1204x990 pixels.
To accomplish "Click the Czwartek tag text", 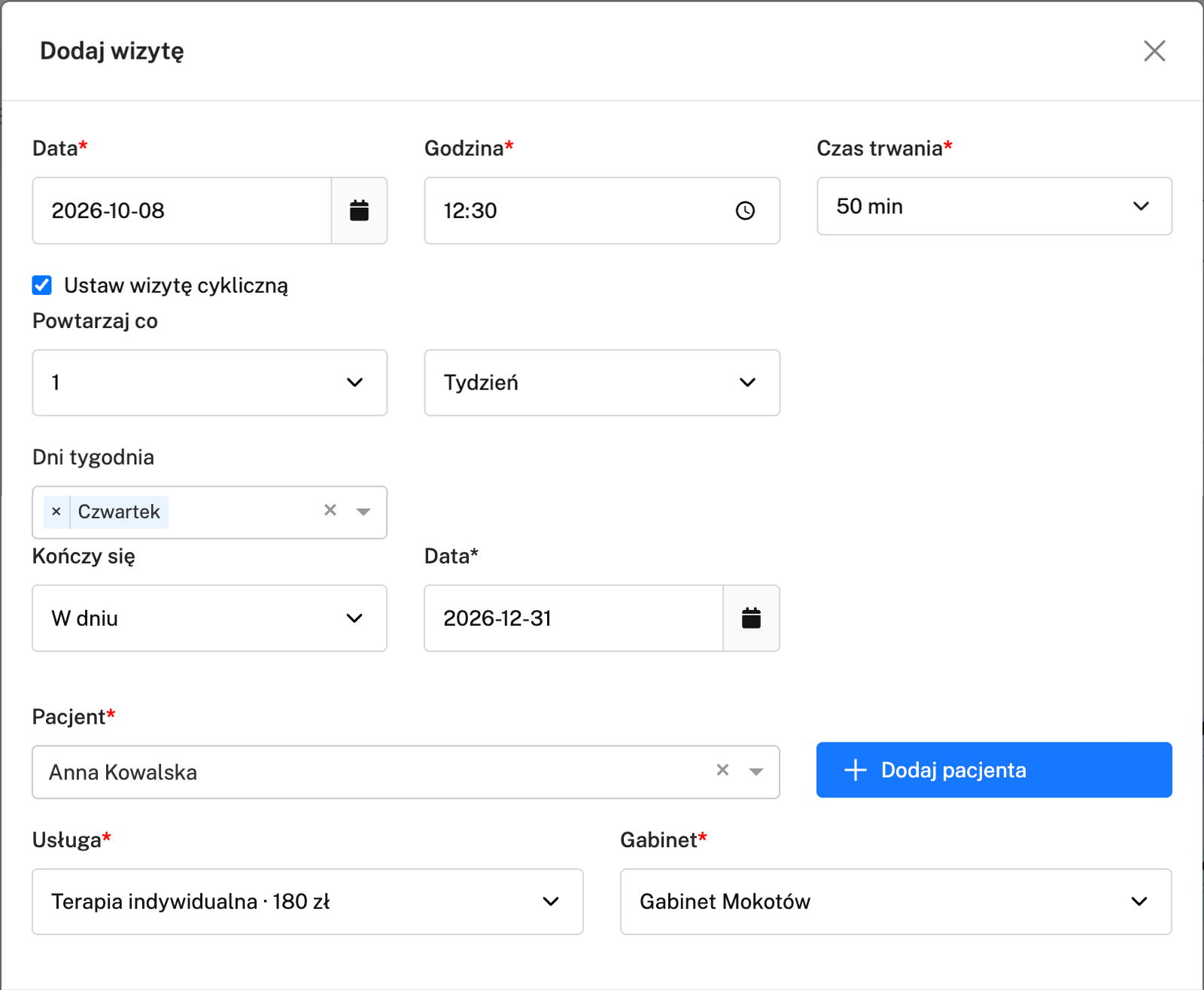I will pyautogui.click(x=119, y=512).
